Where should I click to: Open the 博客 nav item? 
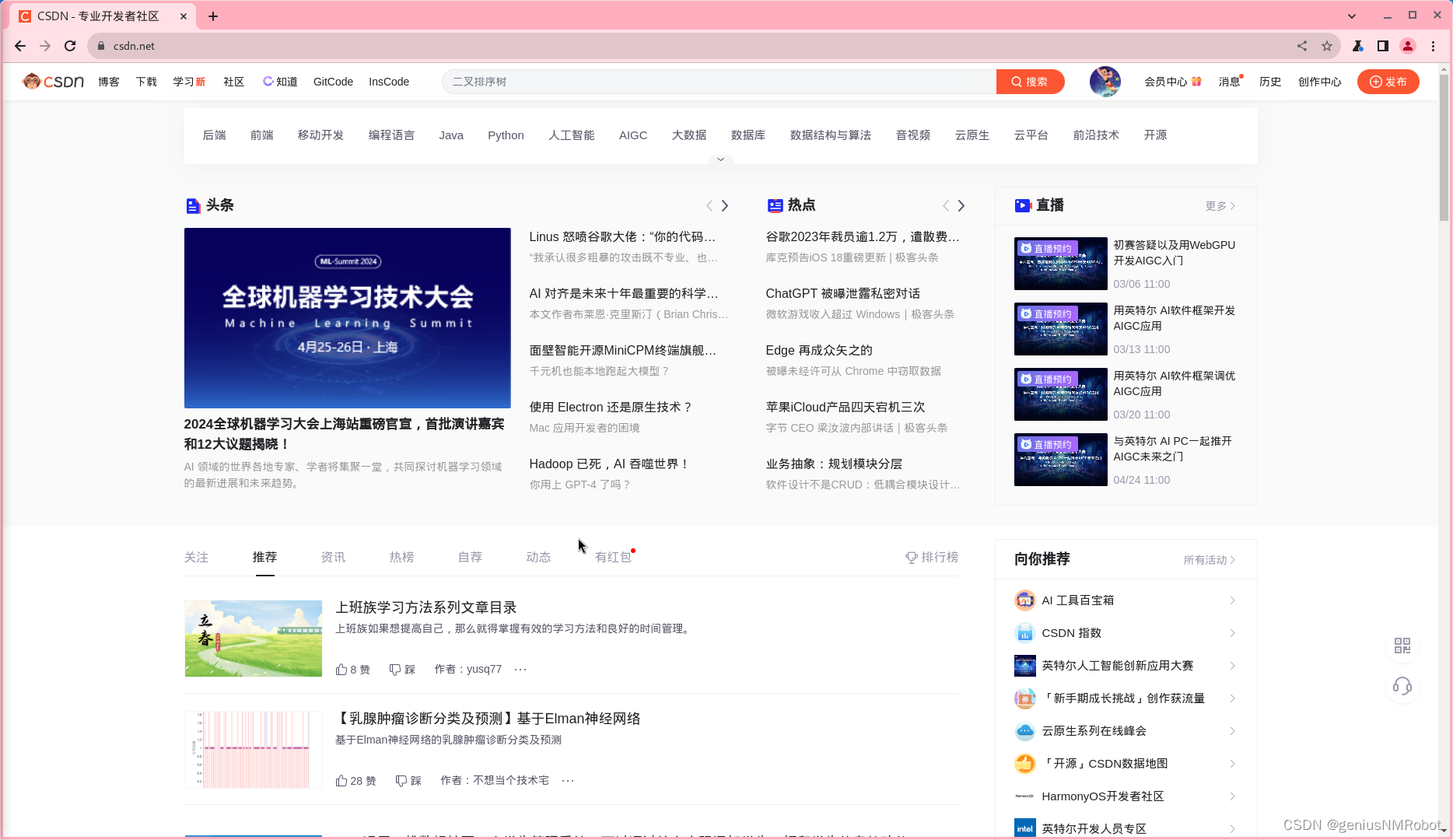click(x=109, y=82)
